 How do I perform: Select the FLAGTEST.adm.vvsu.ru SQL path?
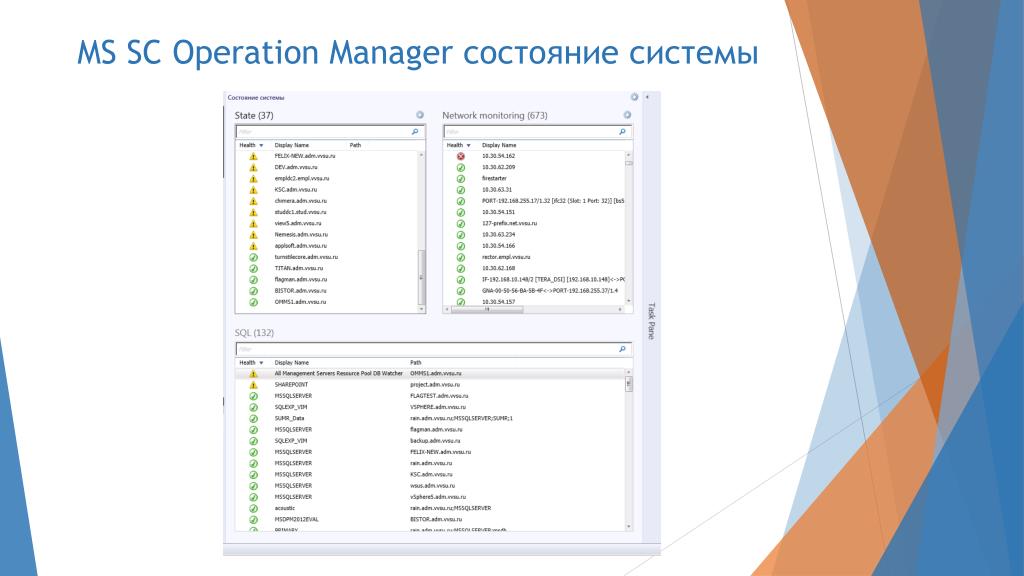pyautogui.click(x=439, y=396)
